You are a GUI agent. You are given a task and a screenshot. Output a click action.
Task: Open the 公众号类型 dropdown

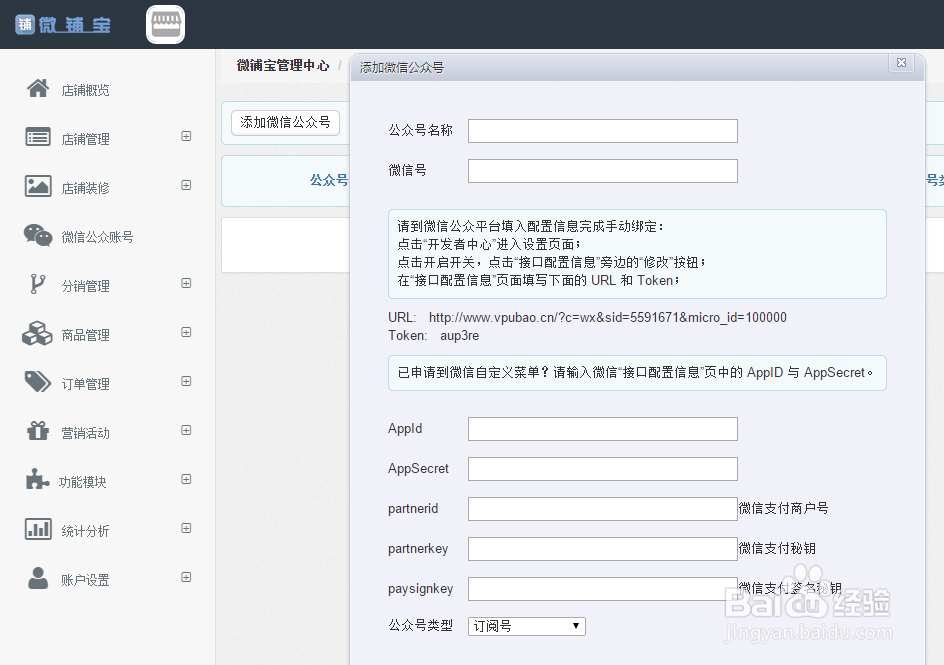click(x=527, y=626)
